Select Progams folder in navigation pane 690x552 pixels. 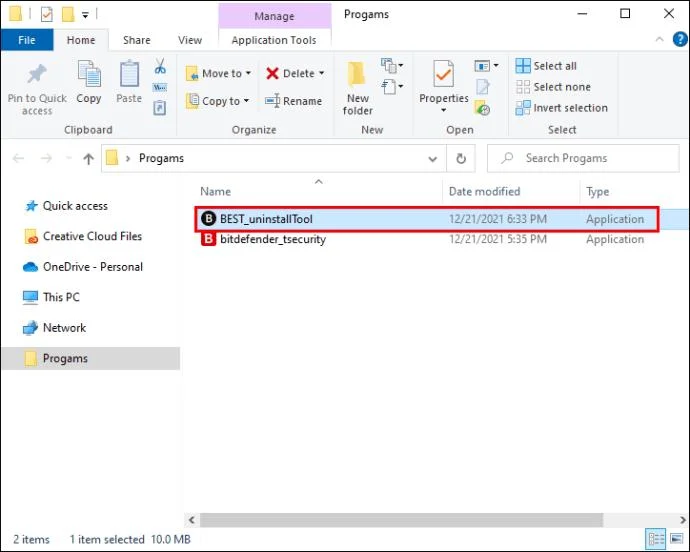(91, 358)
